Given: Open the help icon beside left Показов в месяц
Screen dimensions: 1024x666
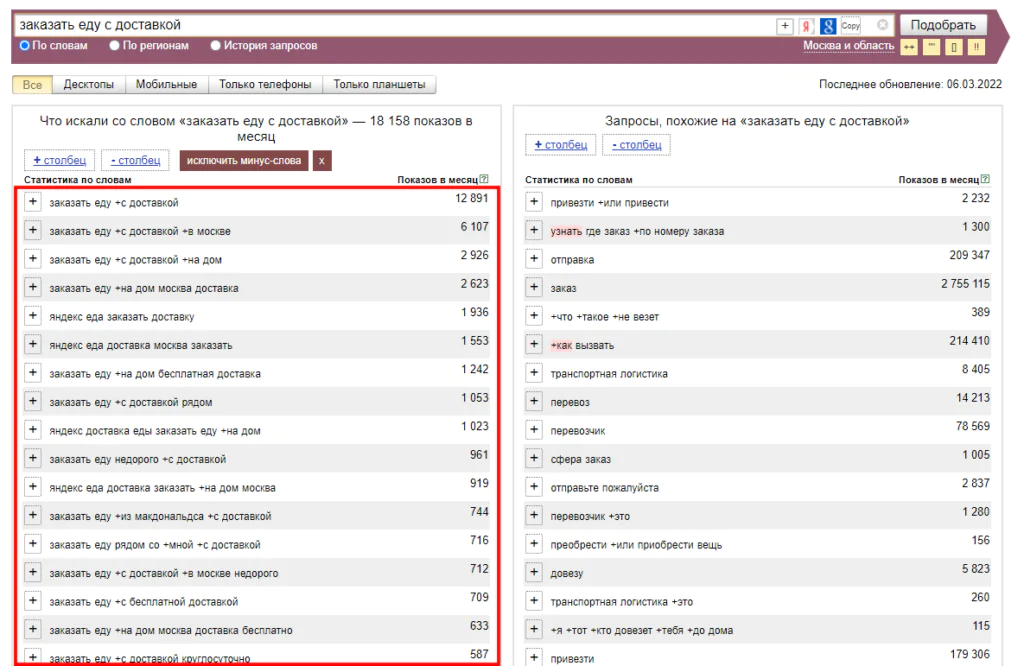Looking at the screenshot, I should click(x=484, y=179).
